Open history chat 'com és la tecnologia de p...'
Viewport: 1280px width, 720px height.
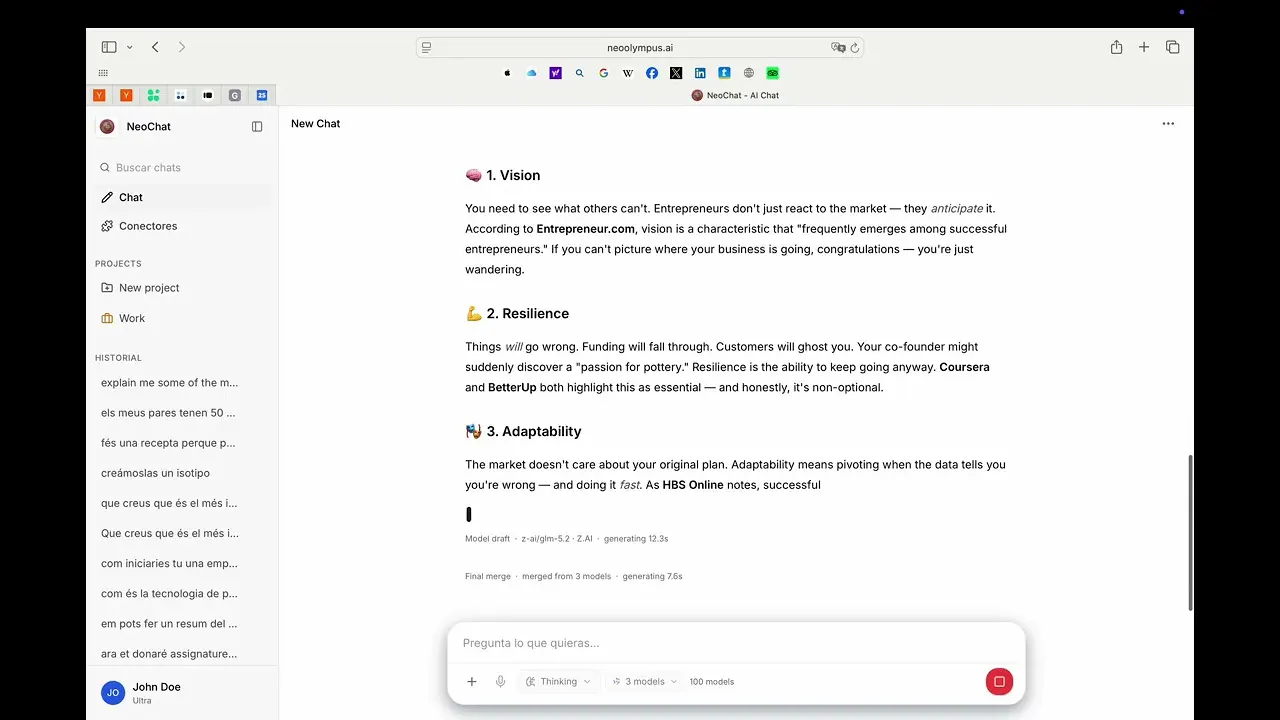tap(170, 593)
